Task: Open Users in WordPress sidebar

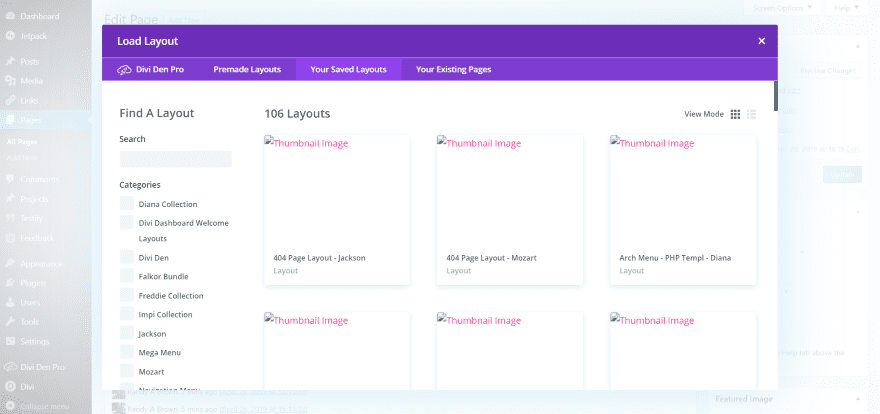Action: pos(30,302)
